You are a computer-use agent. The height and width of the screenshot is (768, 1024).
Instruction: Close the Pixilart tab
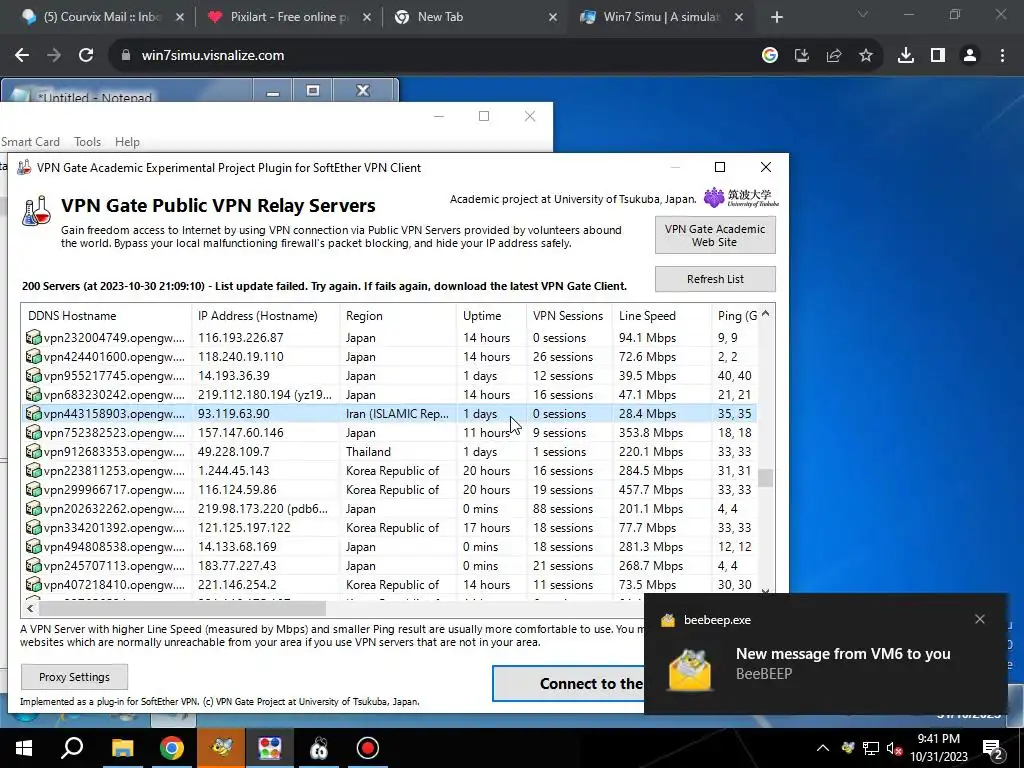tap(367, 17)
